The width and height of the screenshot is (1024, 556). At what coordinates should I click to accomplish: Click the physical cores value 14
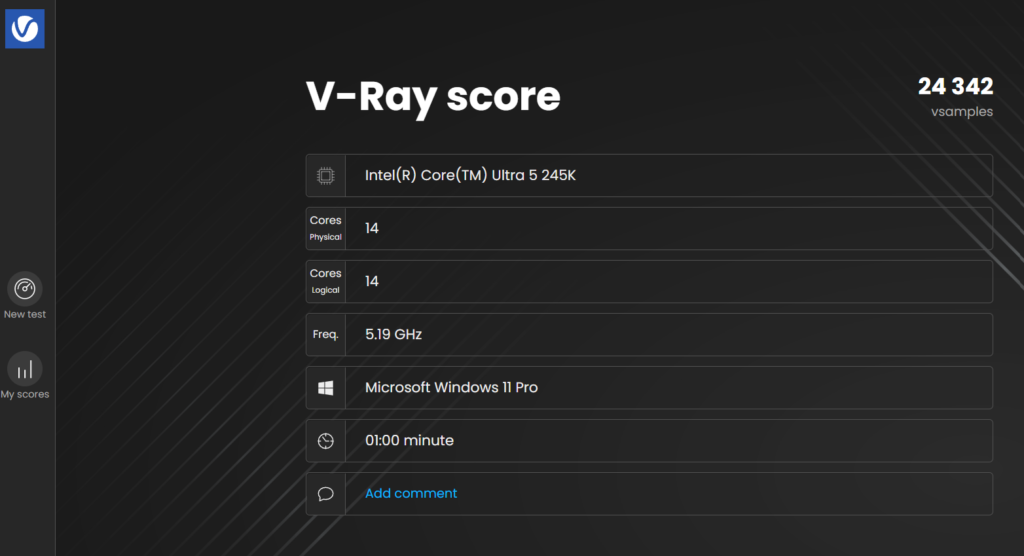pos(372,228)
